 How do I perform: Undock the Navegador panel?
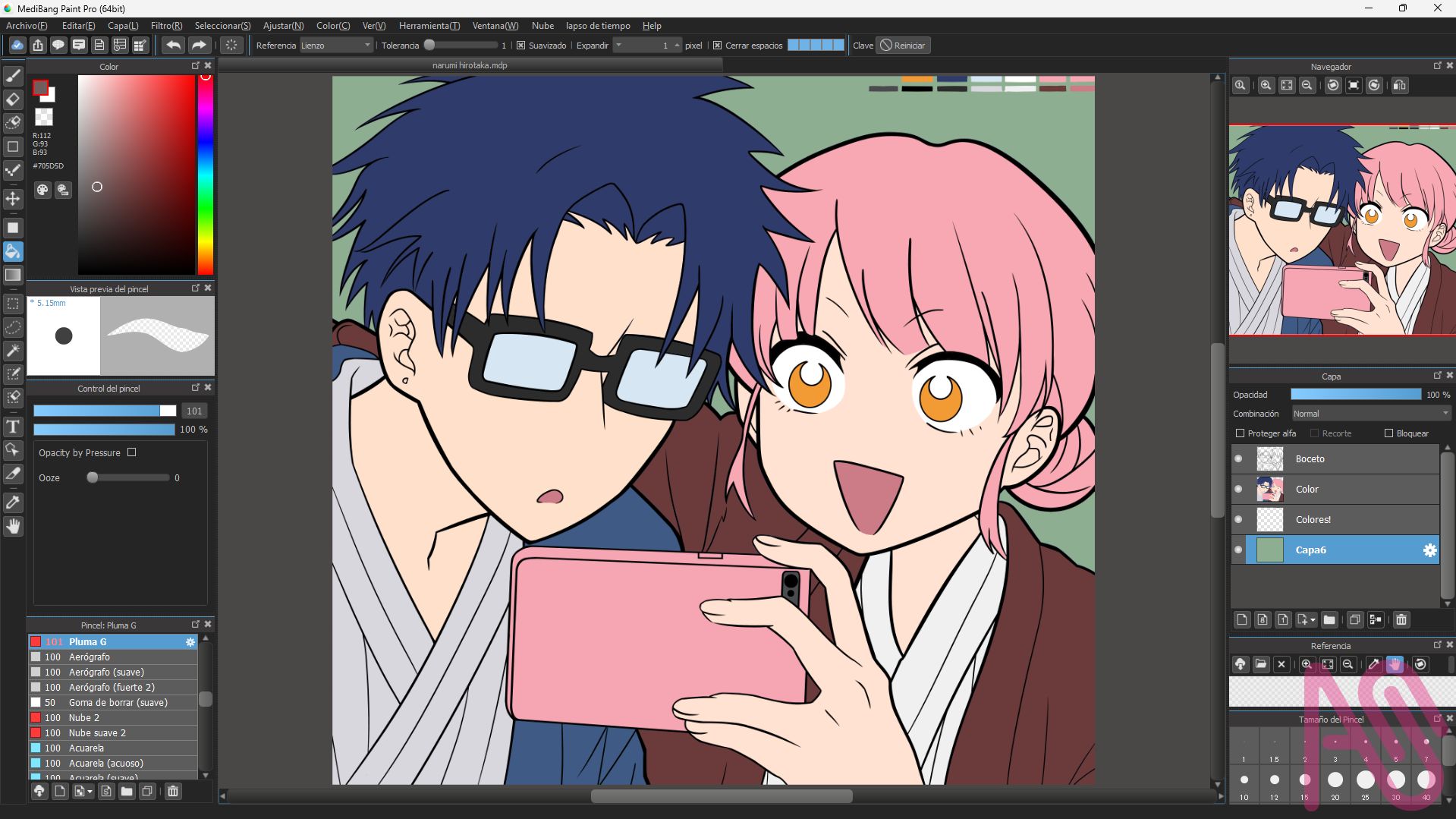(1437, 66)
